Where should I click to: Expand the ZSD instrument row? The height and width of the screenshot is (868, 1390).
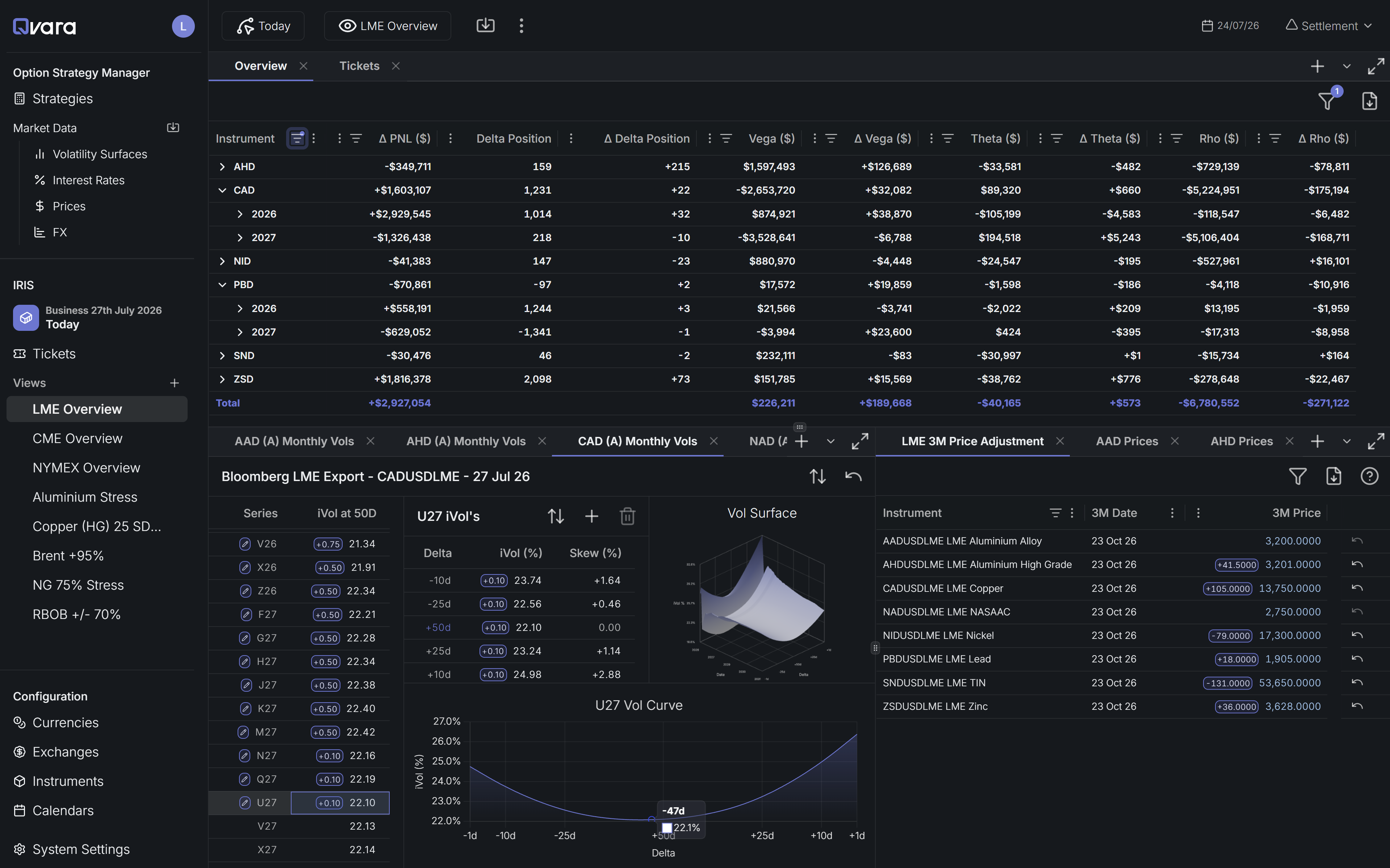point(222,379)
